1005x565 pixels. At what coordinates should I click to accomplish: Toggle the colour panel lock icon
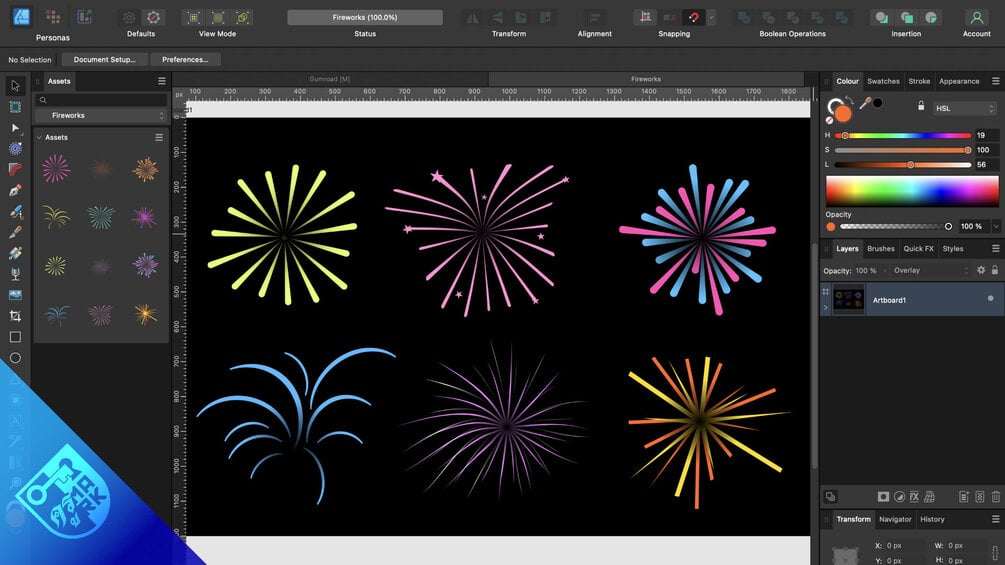point(921,106)
